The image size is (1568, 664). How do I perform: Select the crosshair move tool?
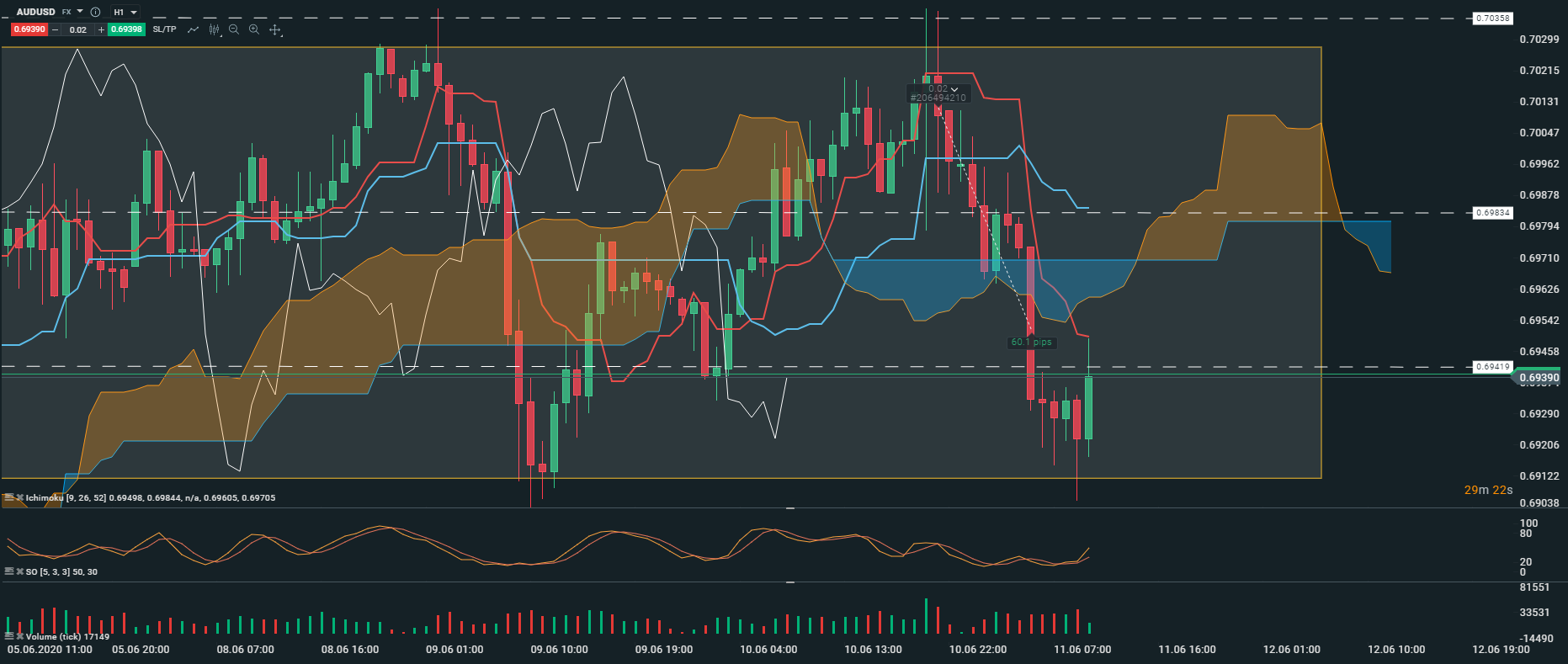(275, 29)
